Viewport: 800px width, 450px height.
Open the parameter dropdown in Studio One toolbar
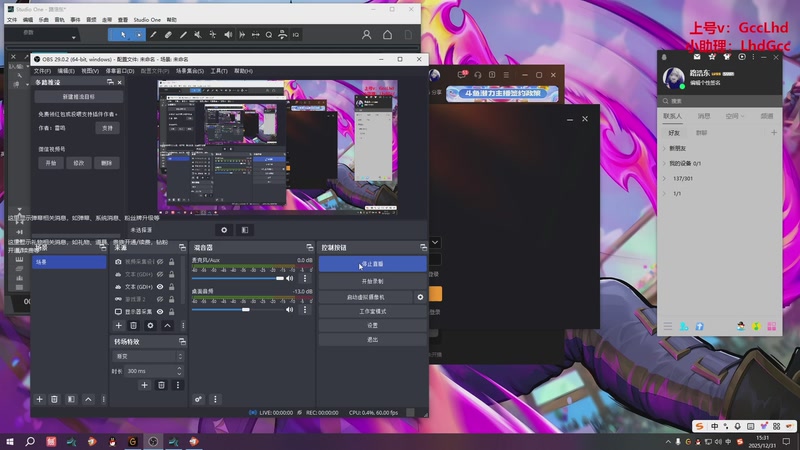point(73,37)
